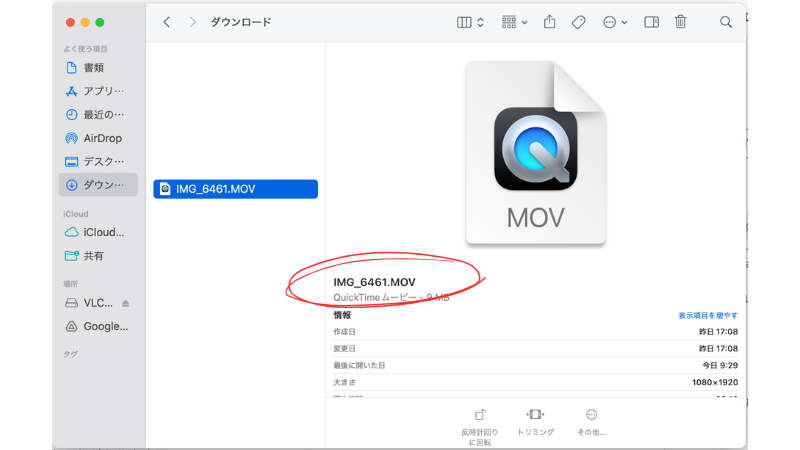Click the iCloud sidebar section header
The width and height of the screenshot is (800, 450).
pos(76,214)
